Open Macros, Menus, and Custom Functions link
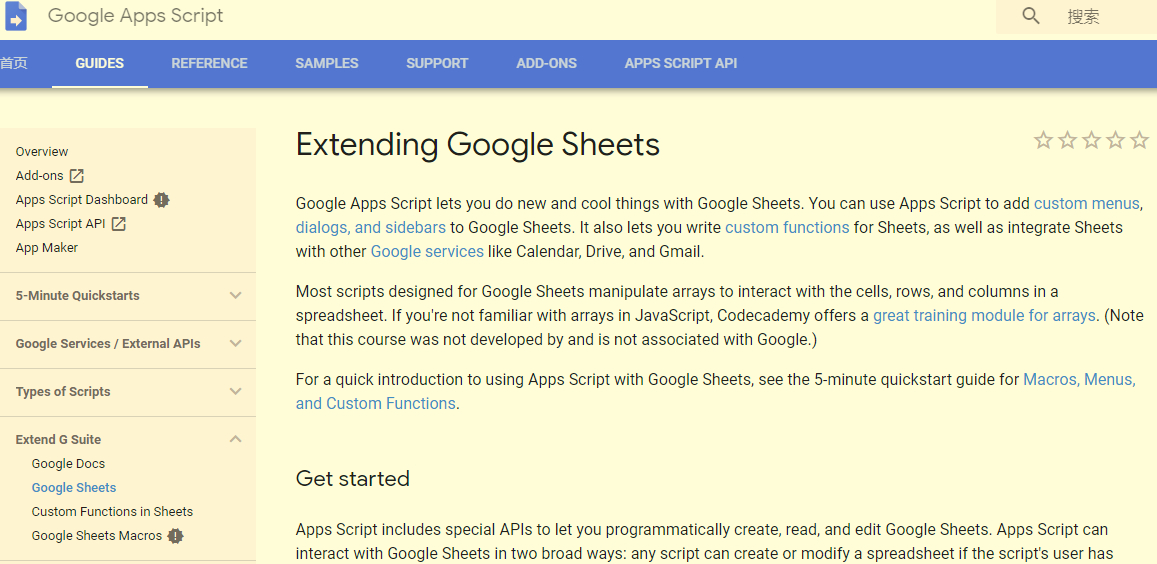 coord(1079,379)
